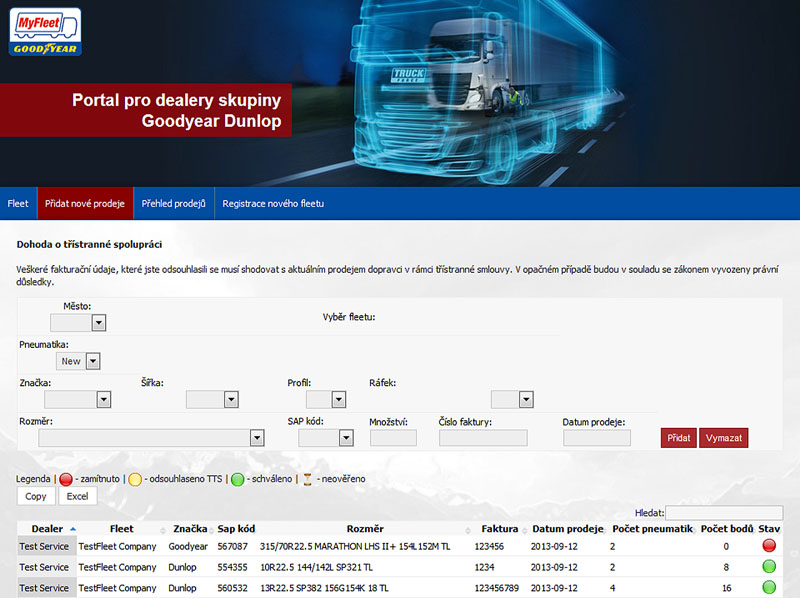
Task: Go to the Fleet menu tab
Action: [x=18, y=204]
